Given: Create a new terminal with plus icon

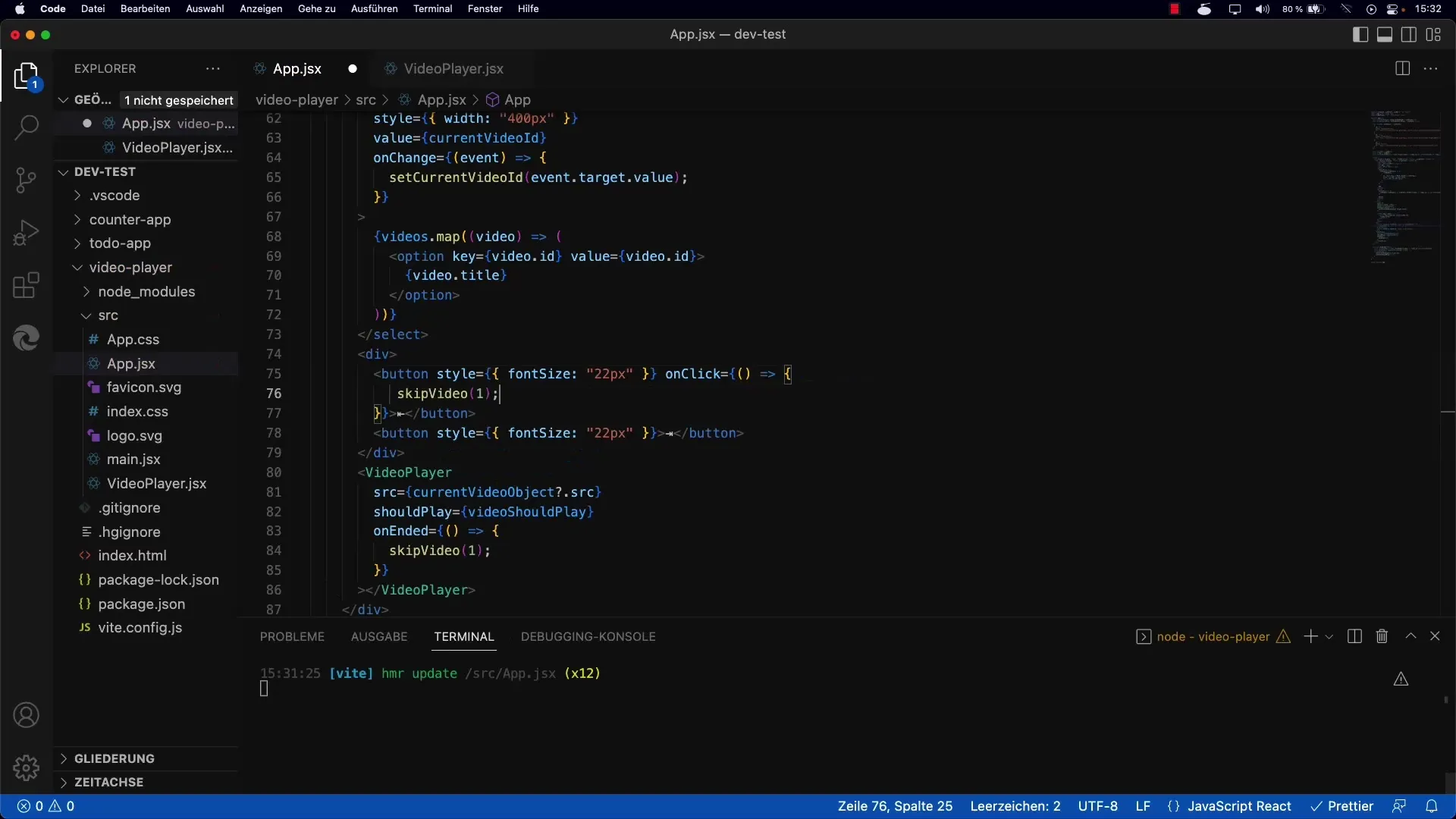Looking at the screenshot, I should point(1310,636).
